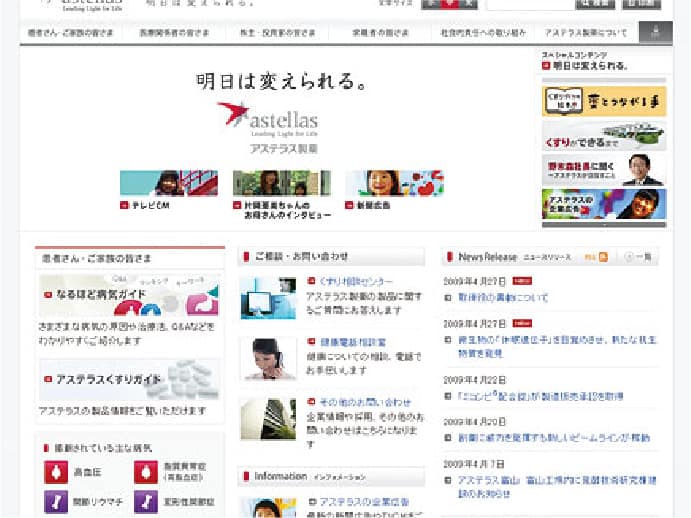Viewport: 691px width, 518px height.
Task: Click the 明日は変えられる。 link under スペシャルコンテンツ
Action: 590,66
